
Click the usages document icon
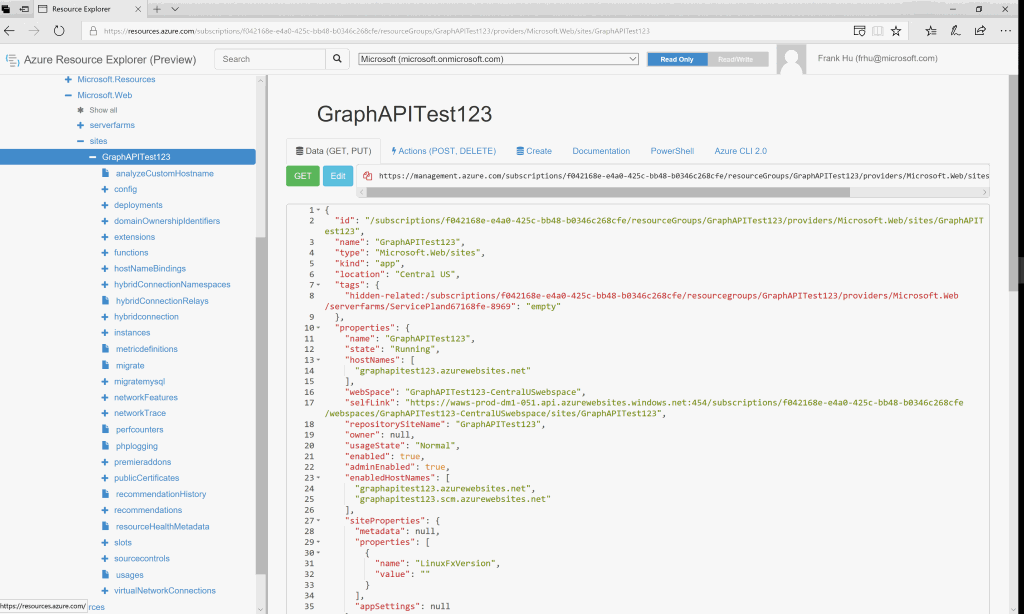point(105,574)
